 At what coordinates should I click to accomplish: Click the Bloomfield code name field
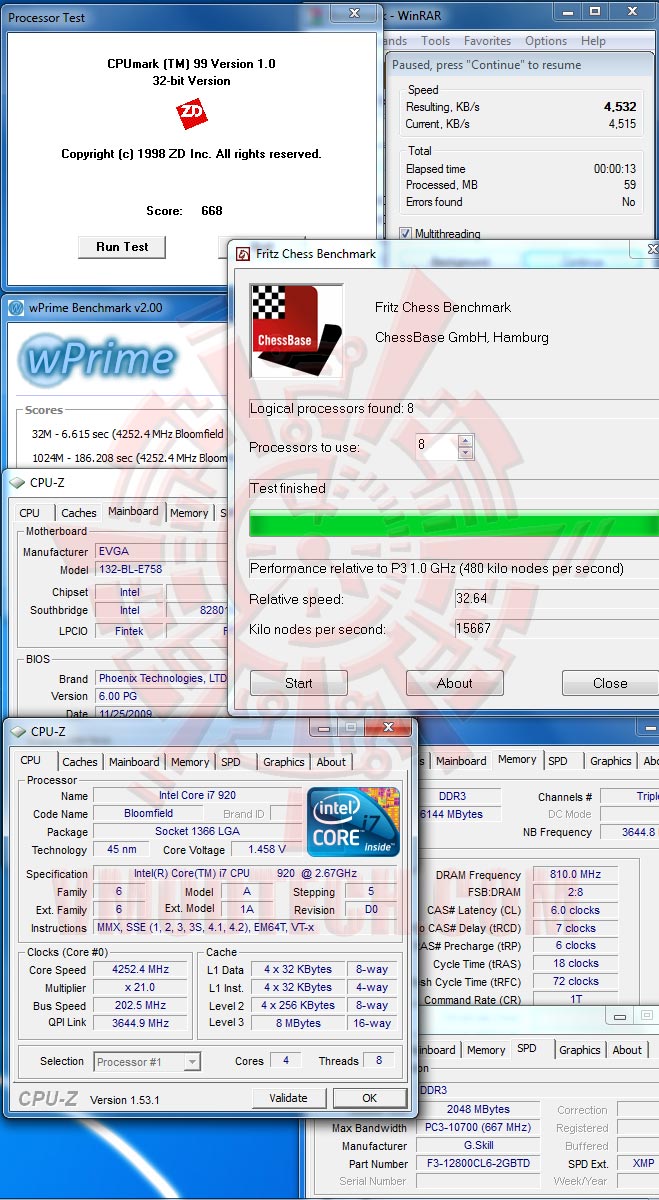click(x=149, y=814)
